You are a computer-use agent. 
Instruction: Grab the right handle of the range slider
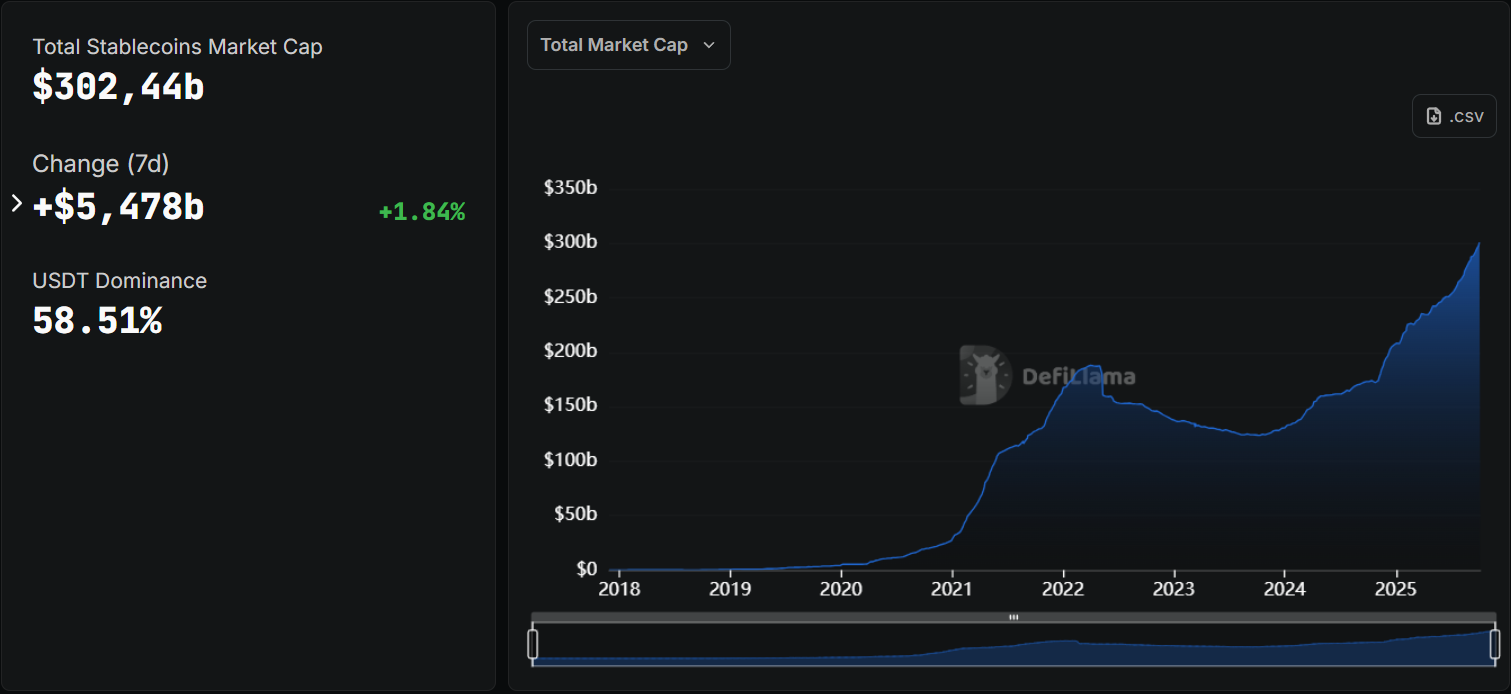click(x=1495, y=644)
